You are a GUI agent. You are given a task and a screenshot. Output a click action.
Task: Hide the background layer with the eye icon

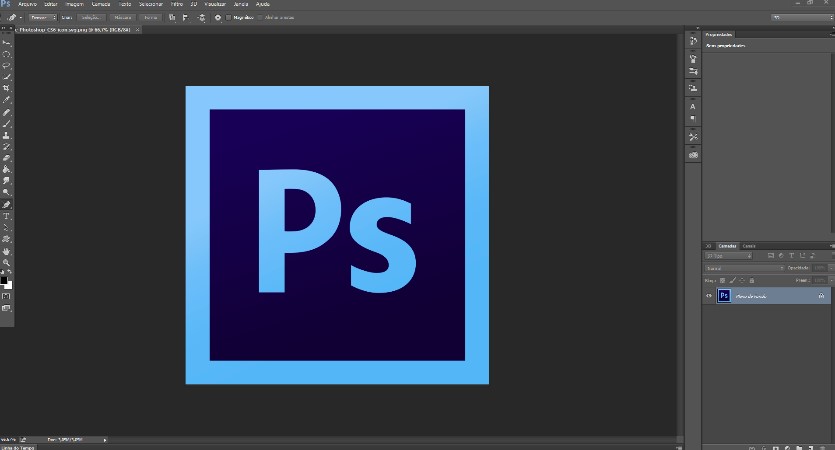709,296
